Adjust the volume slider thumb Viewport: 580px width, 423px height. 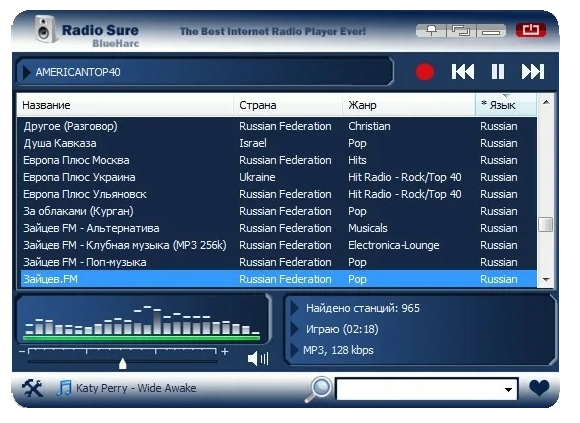122,363
